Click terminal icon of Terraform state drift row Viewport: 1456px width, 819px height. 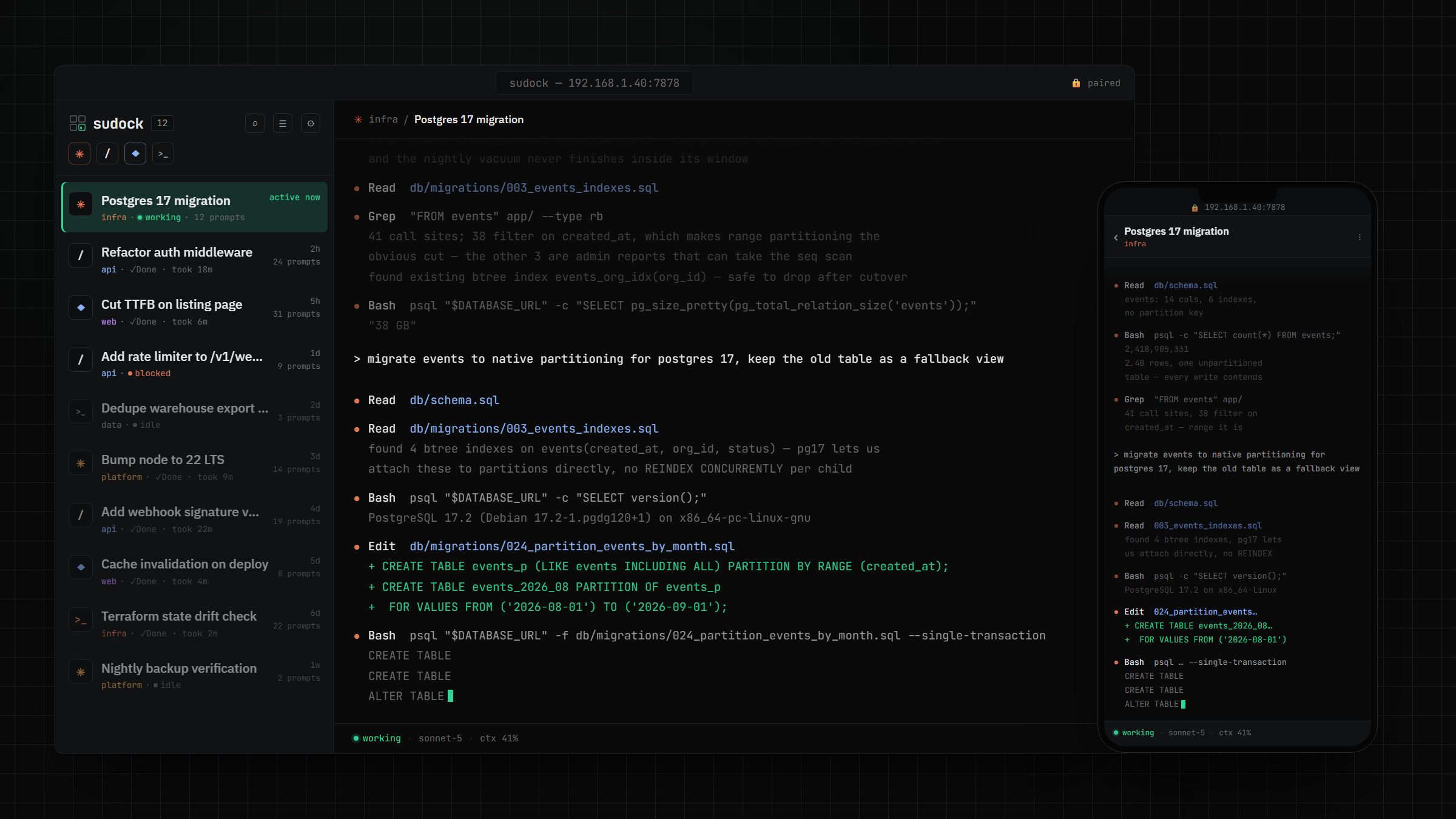pos(81,620)
